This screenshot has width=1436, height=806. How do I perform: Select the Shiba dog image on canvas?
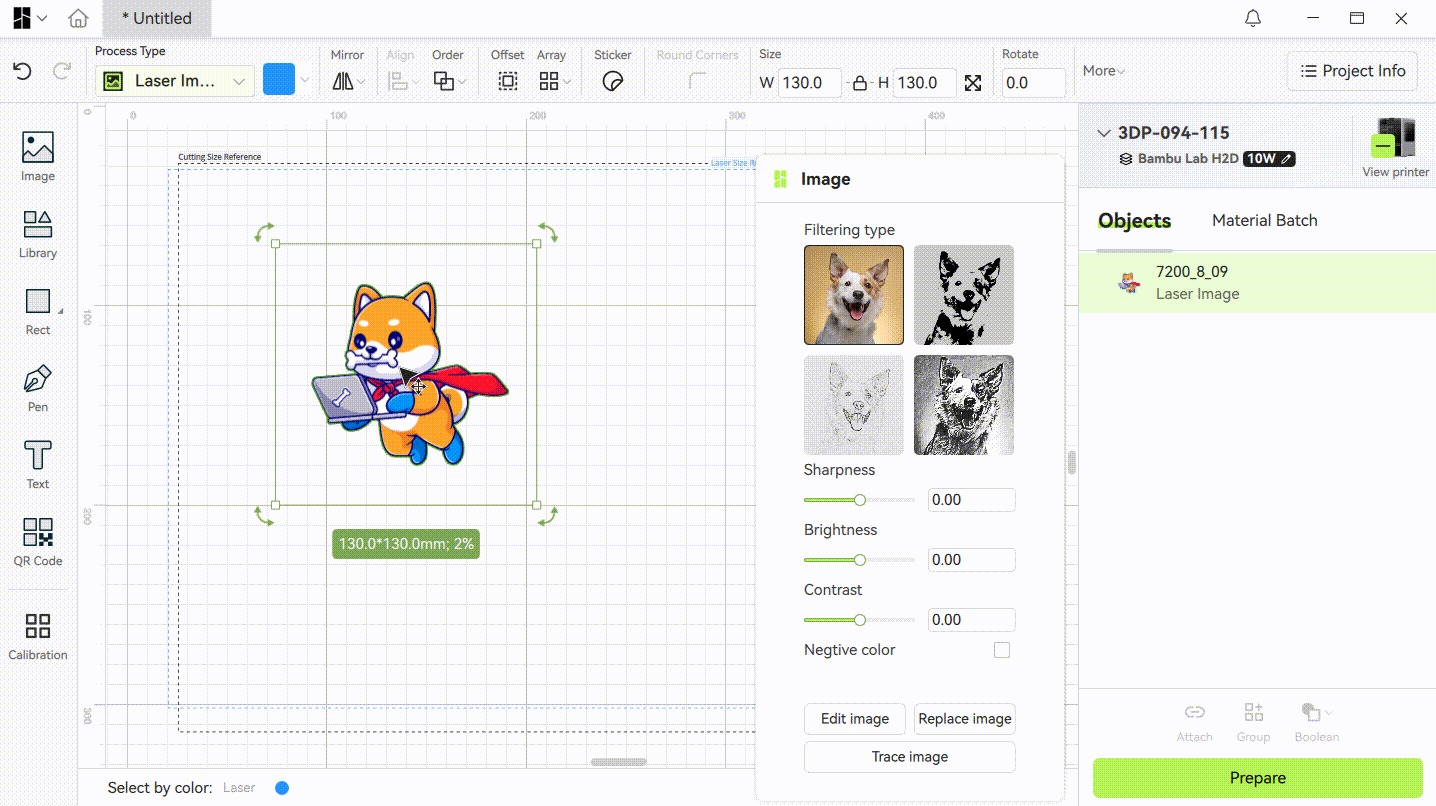(x=409, y=373)
